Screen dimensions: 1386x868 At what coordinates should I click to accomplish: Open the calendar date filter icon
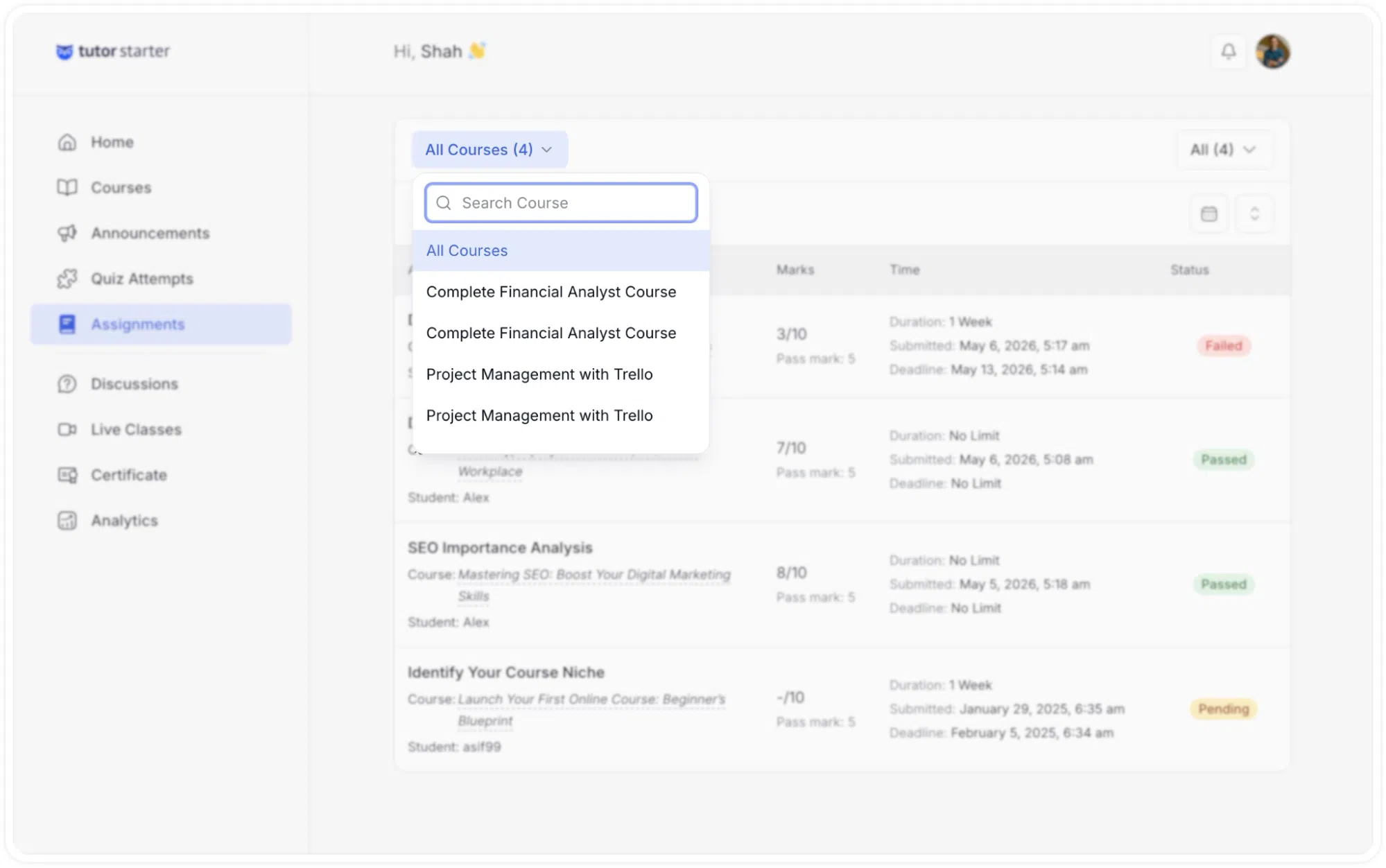click(1209, 214)
